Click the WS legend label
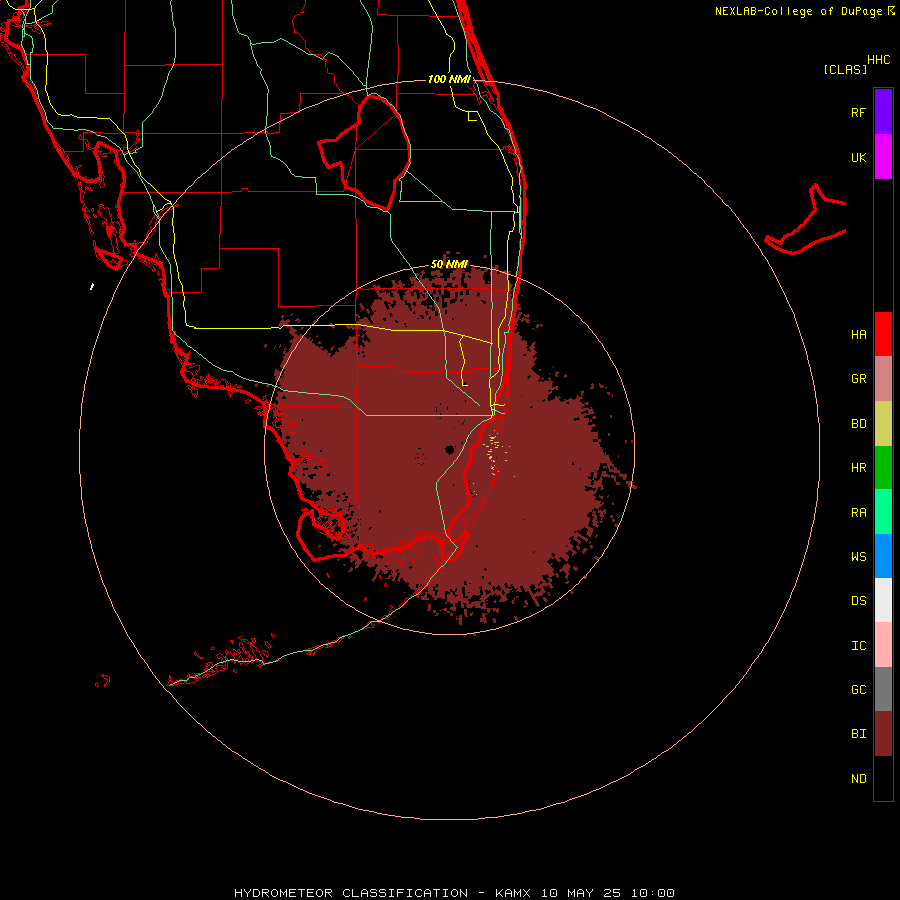The width and height of the screenshot is (900, 900). click(858, 557)
